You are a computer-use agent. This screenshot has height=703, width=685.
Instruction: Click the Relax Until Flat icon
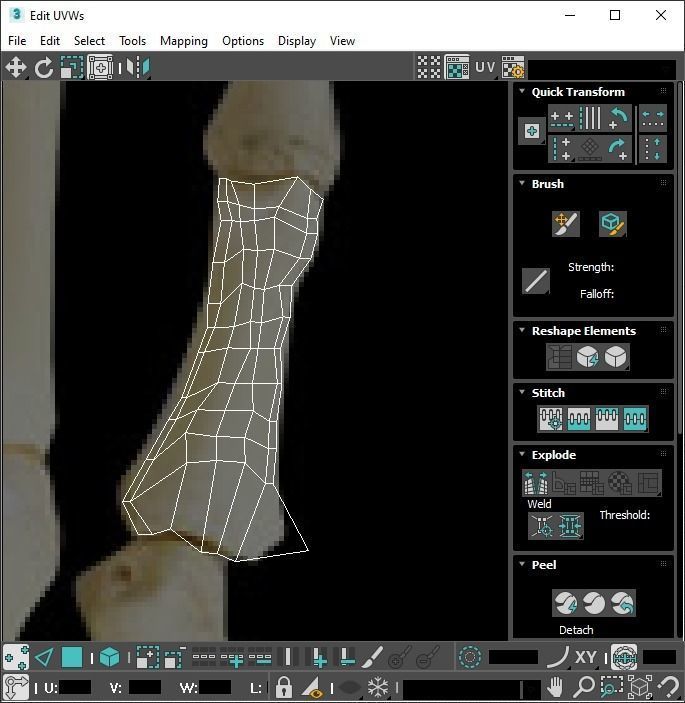click(x=587, y=357)
